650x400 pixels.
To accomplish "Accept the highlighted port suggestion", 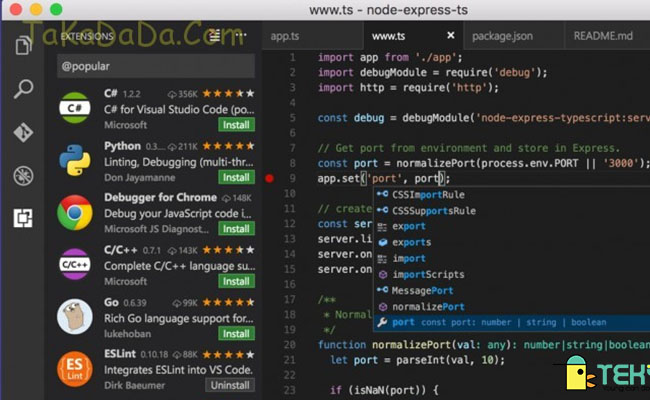I will click(512, 322).
